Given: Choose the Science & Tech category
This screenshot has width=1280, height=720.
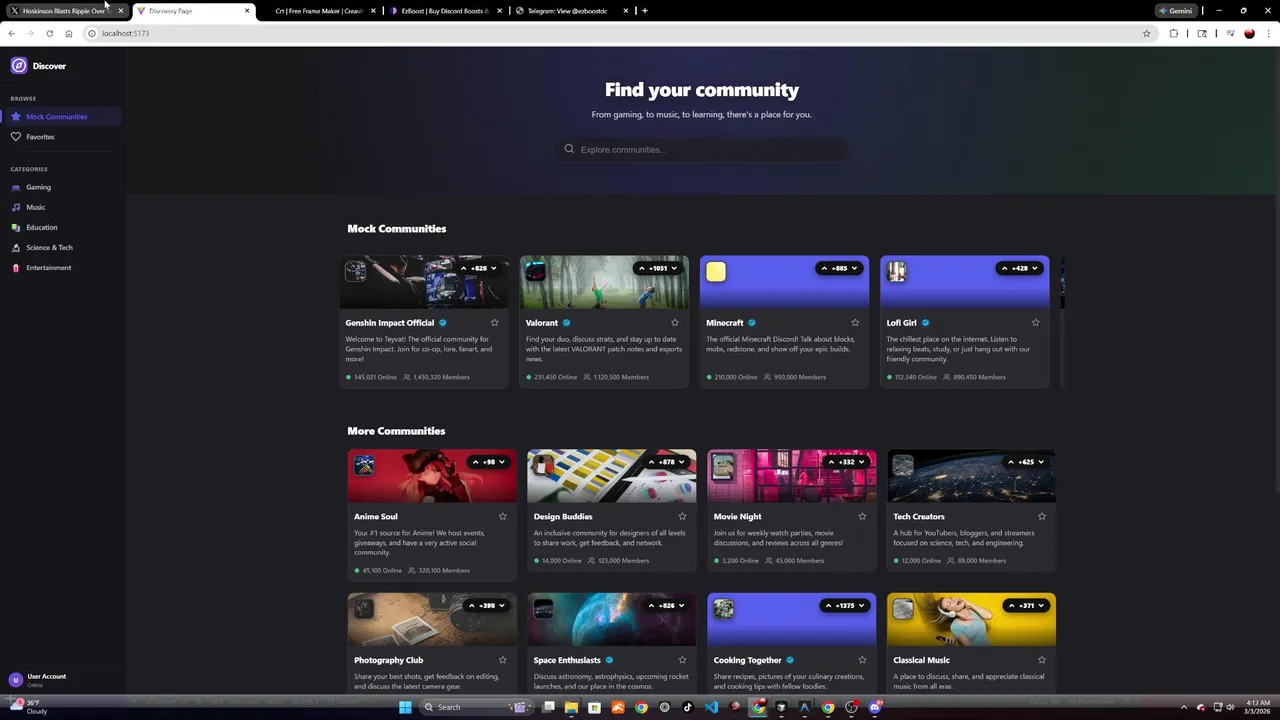Looking at the screenshot, I should 62,247.
